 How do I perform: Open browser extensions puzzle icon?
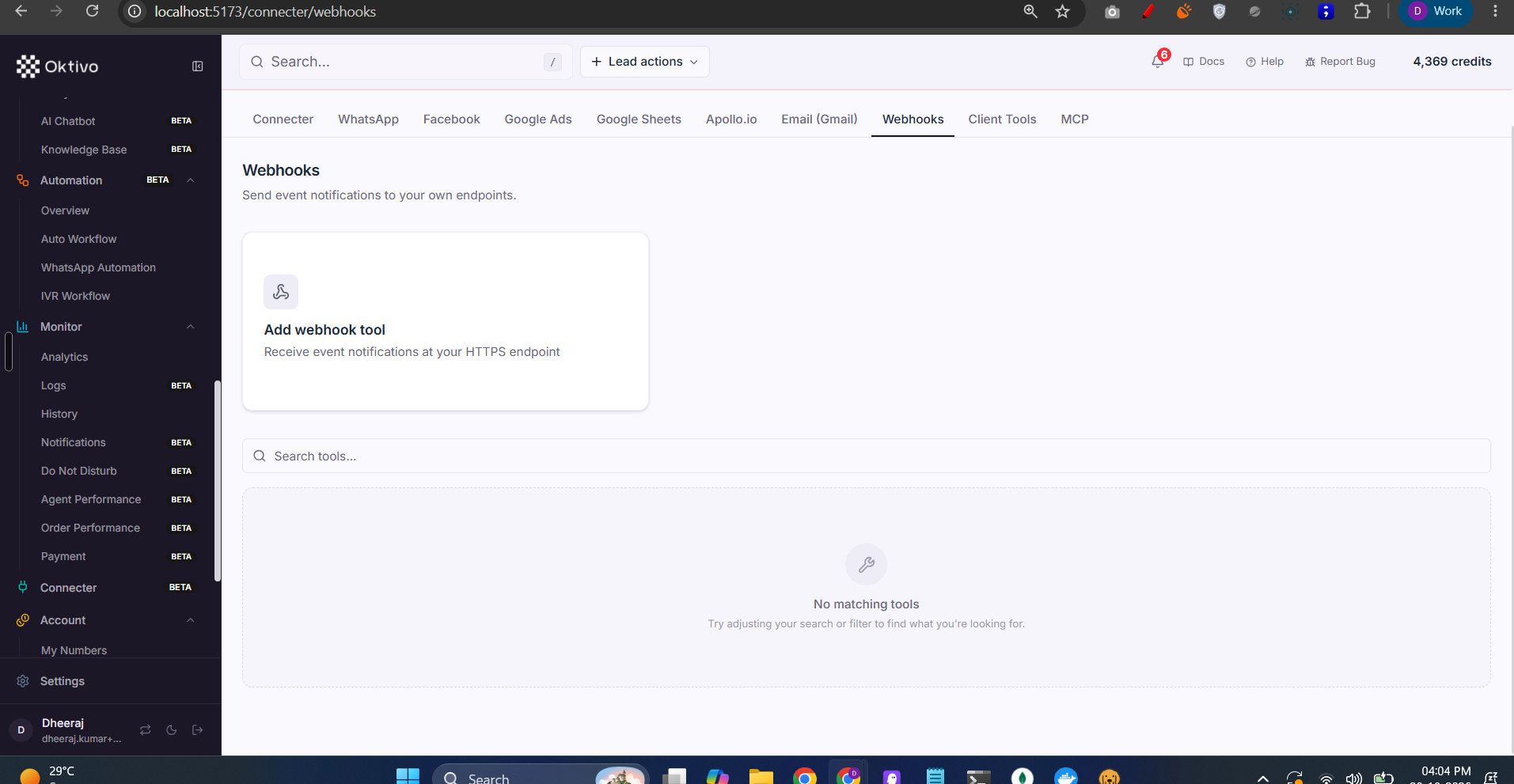point(1362,11)
